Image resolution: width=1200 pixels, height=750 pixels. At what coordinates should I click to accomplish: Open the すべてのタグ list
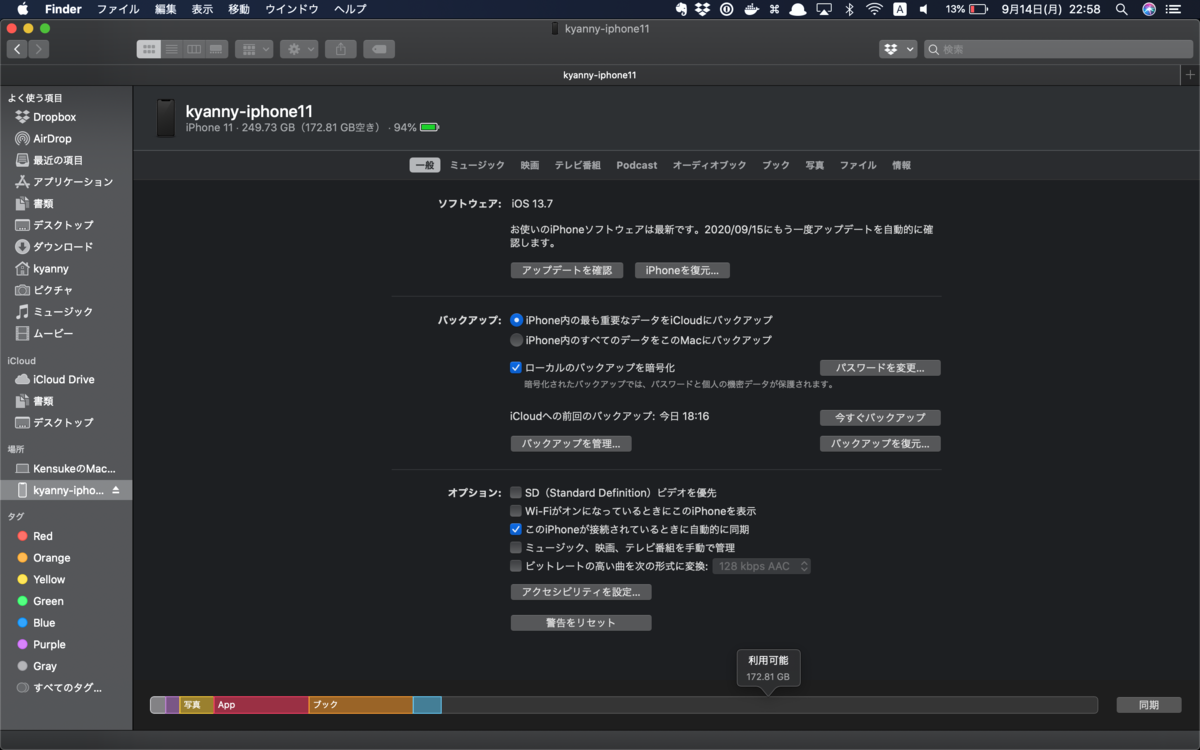click(60, 688)
